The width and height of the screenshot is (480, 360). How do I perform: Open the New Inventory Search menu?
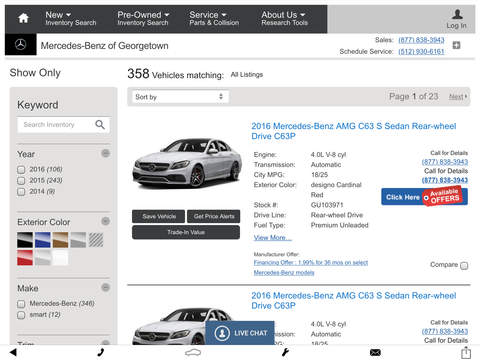(71, 18)
